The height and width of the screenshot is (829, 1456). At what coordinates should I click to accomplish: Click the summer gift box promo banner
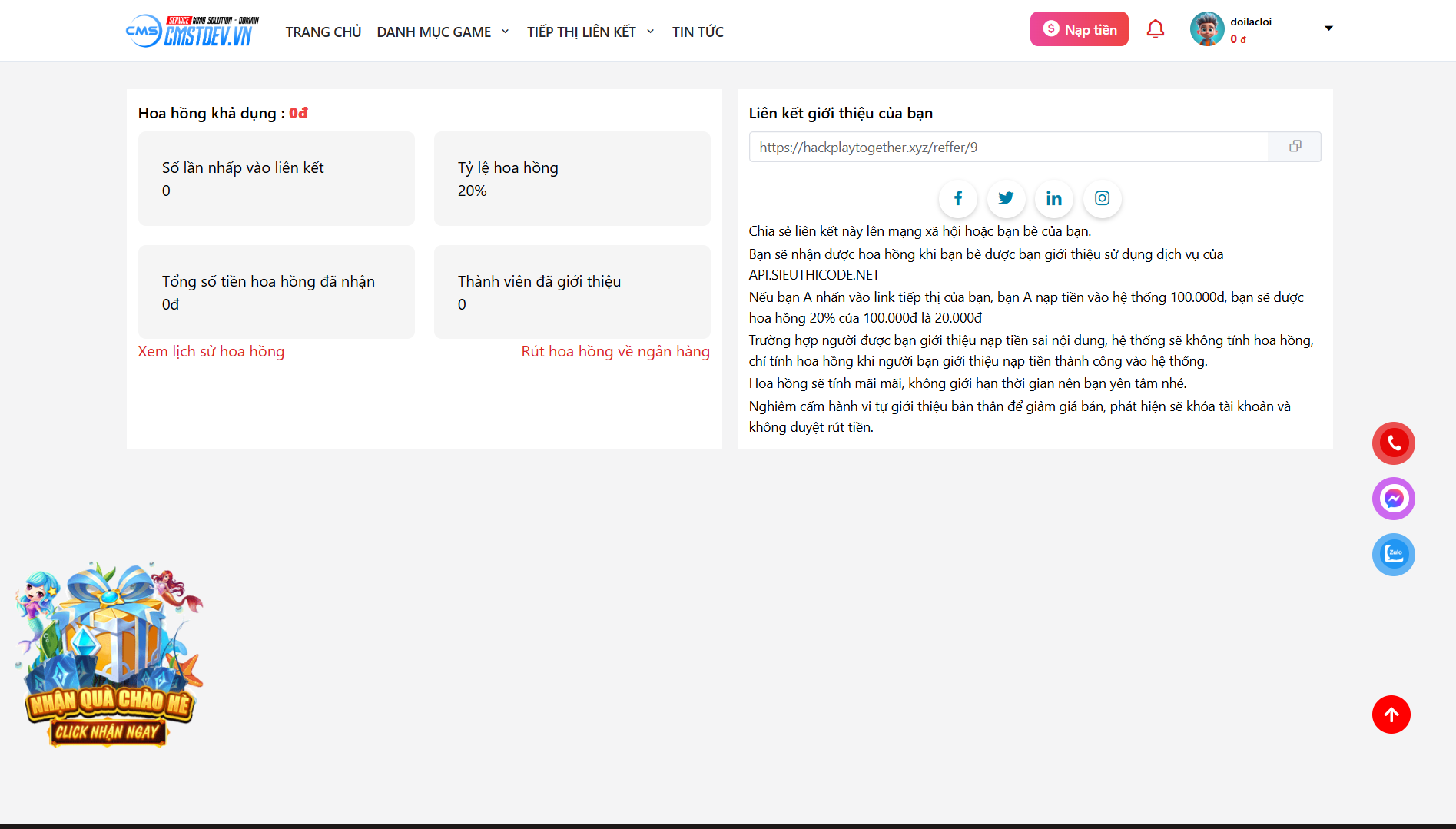109,655
